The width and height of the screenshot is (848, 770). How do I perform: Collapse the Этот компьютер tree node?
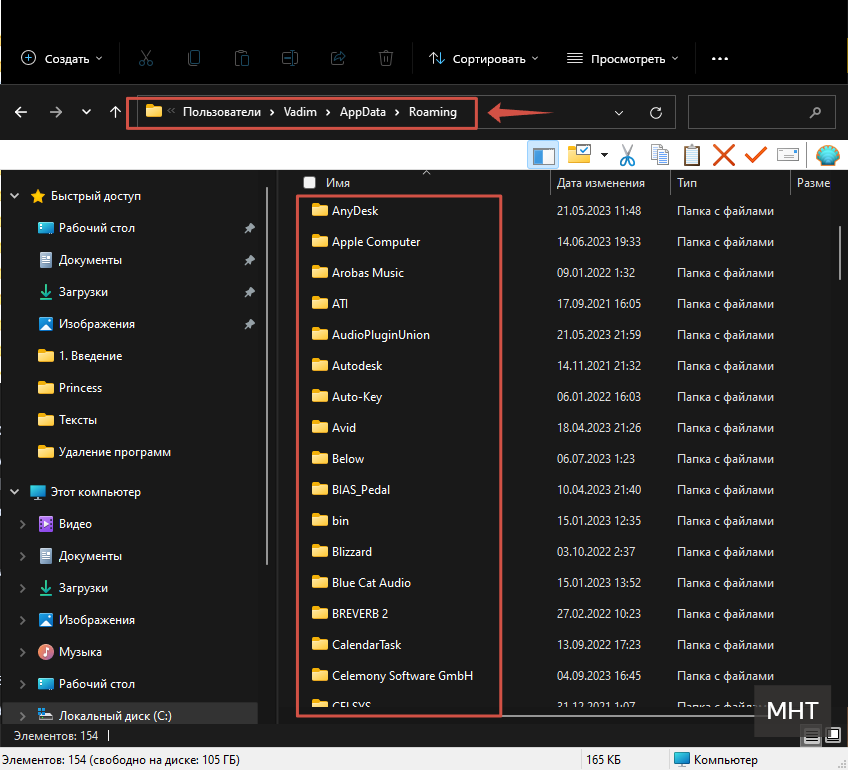(15, 492)
